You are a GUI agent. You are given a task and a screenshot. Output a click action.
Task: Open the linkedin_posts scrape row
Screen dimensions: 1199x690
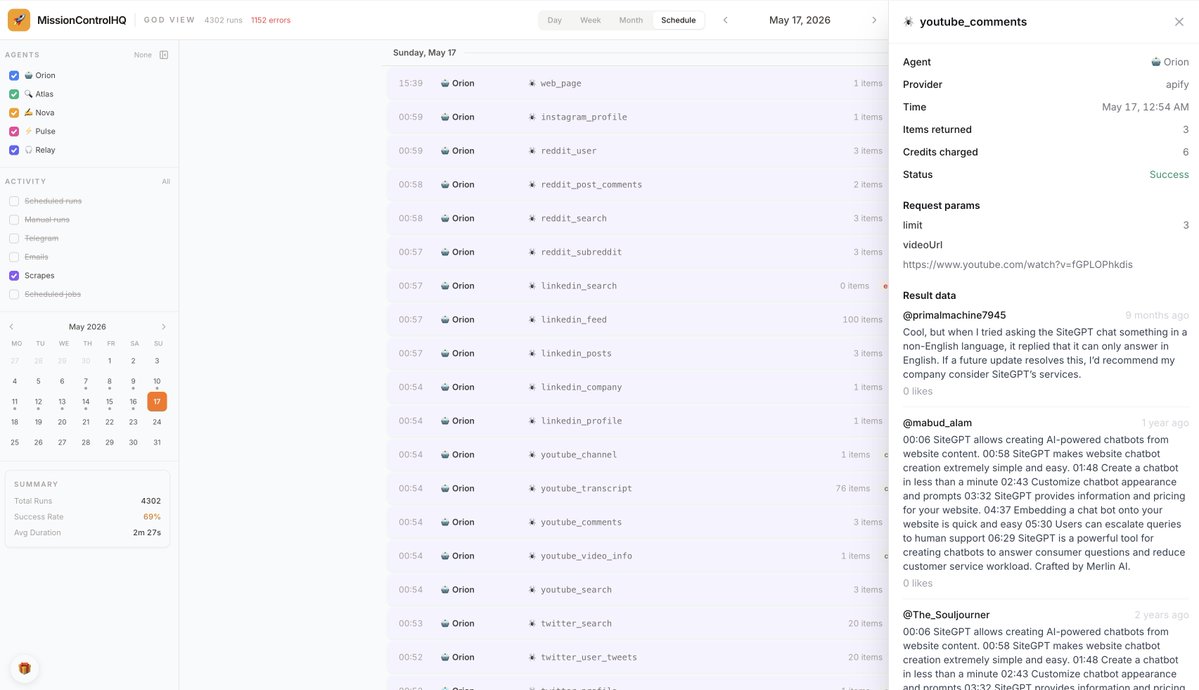pyautogui.click(x=638, y=353)
